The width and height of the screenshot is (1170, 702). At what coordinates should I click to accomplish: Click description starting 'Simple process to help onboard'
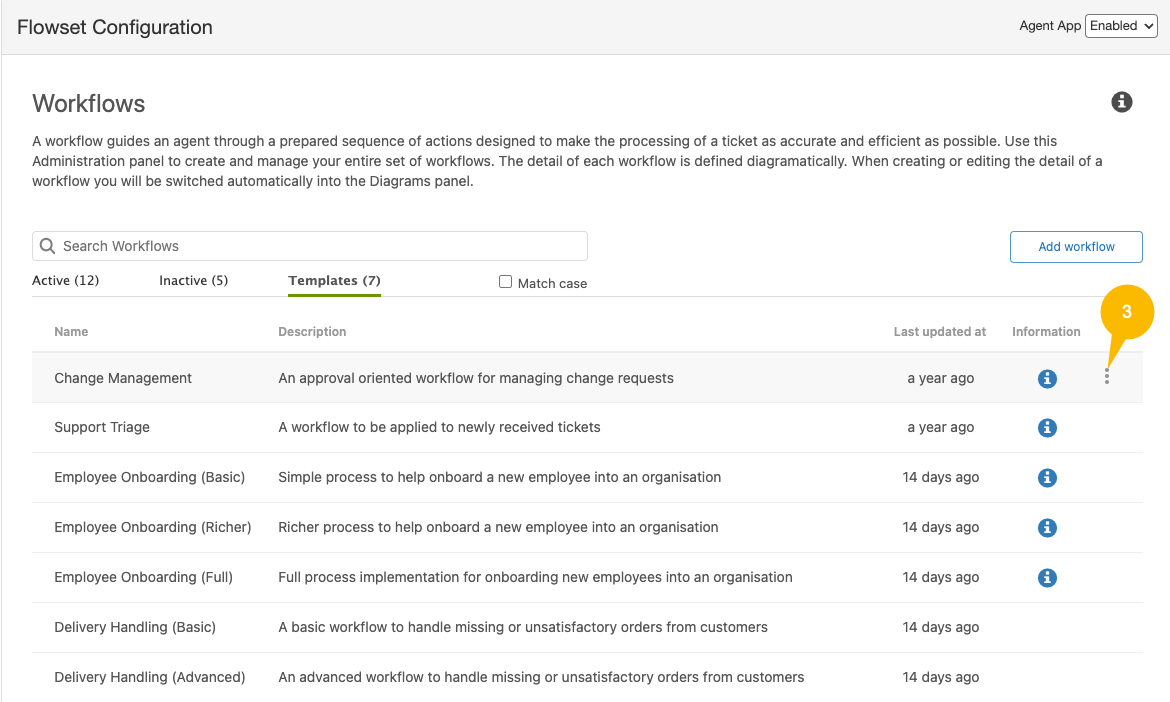(500, 477)
